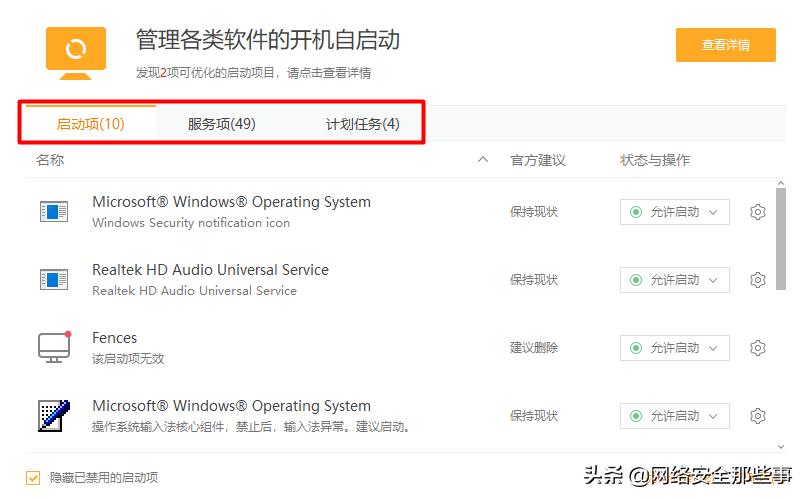Click the scrollbar up arrow
This screenshot has width=807, height=500.
coord(781,183)
